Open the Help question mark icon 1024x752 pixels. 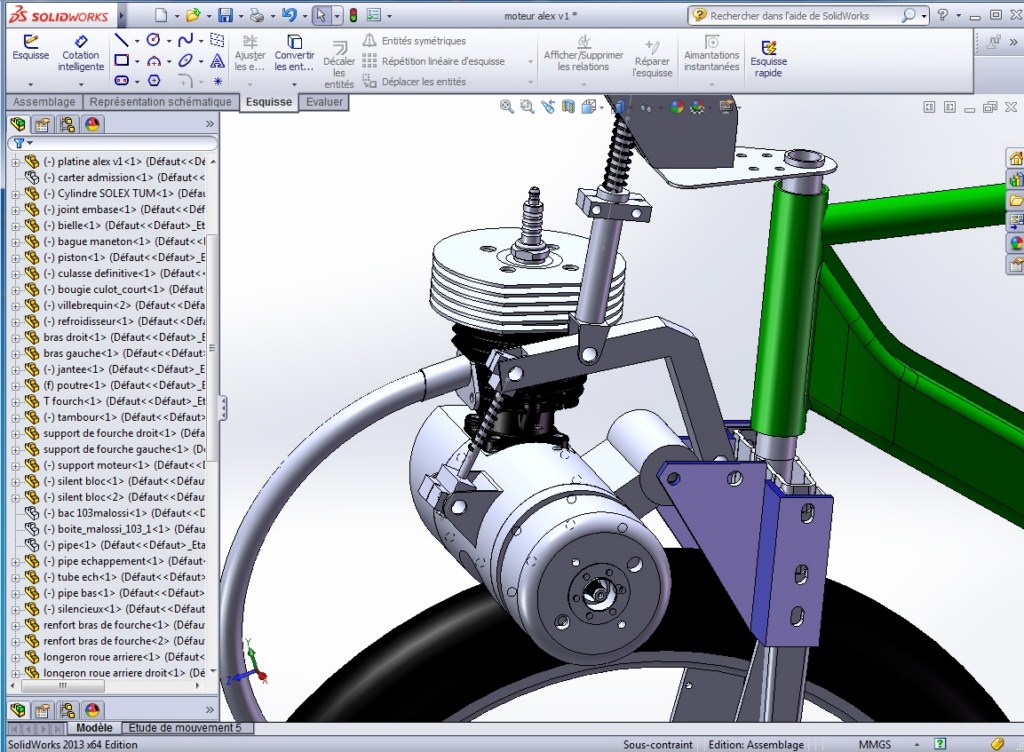pyautogui.click(x=942, y=14)
